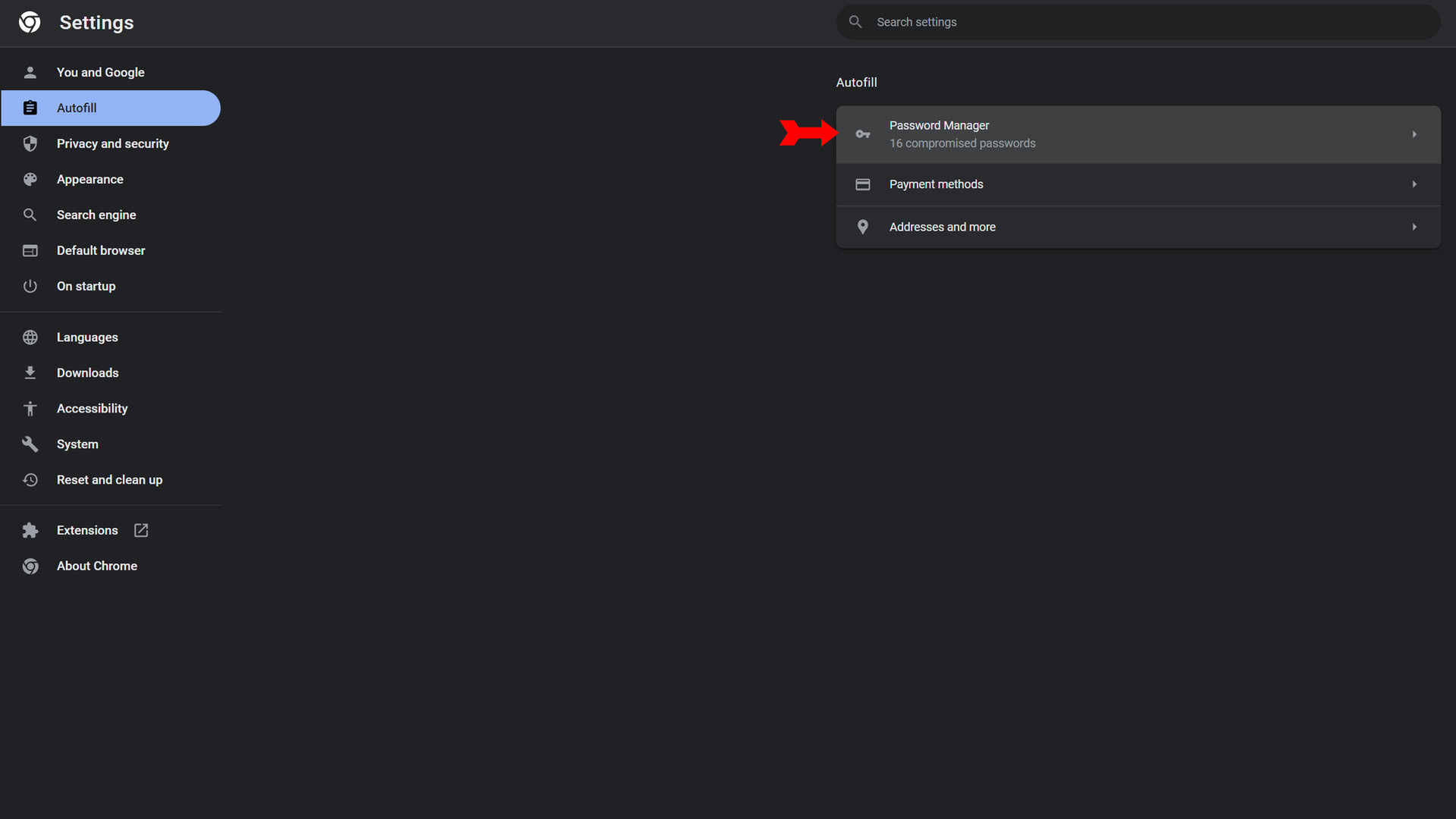Open Privacy and security settings
The image size is (1456, 819).
point(113,143)
